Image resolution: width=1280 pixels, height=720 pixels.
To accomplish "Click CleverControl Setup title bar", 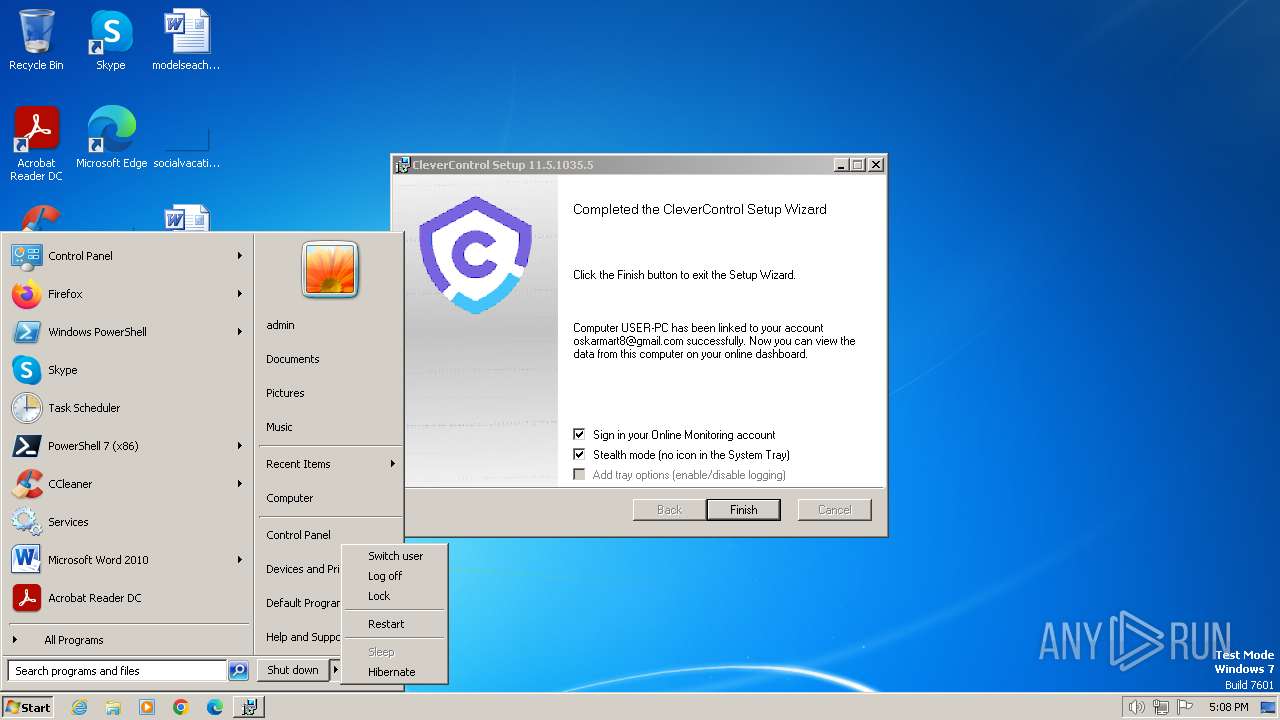I will 612,165.
